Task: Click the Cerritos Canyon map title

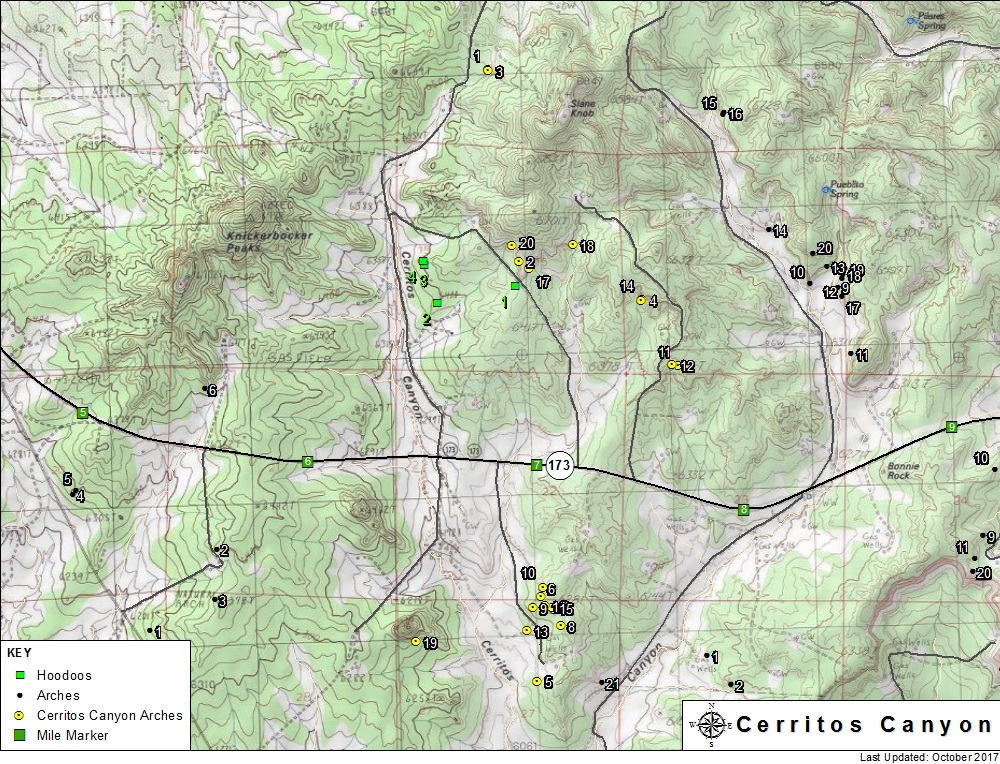Action: coord(863,725)
